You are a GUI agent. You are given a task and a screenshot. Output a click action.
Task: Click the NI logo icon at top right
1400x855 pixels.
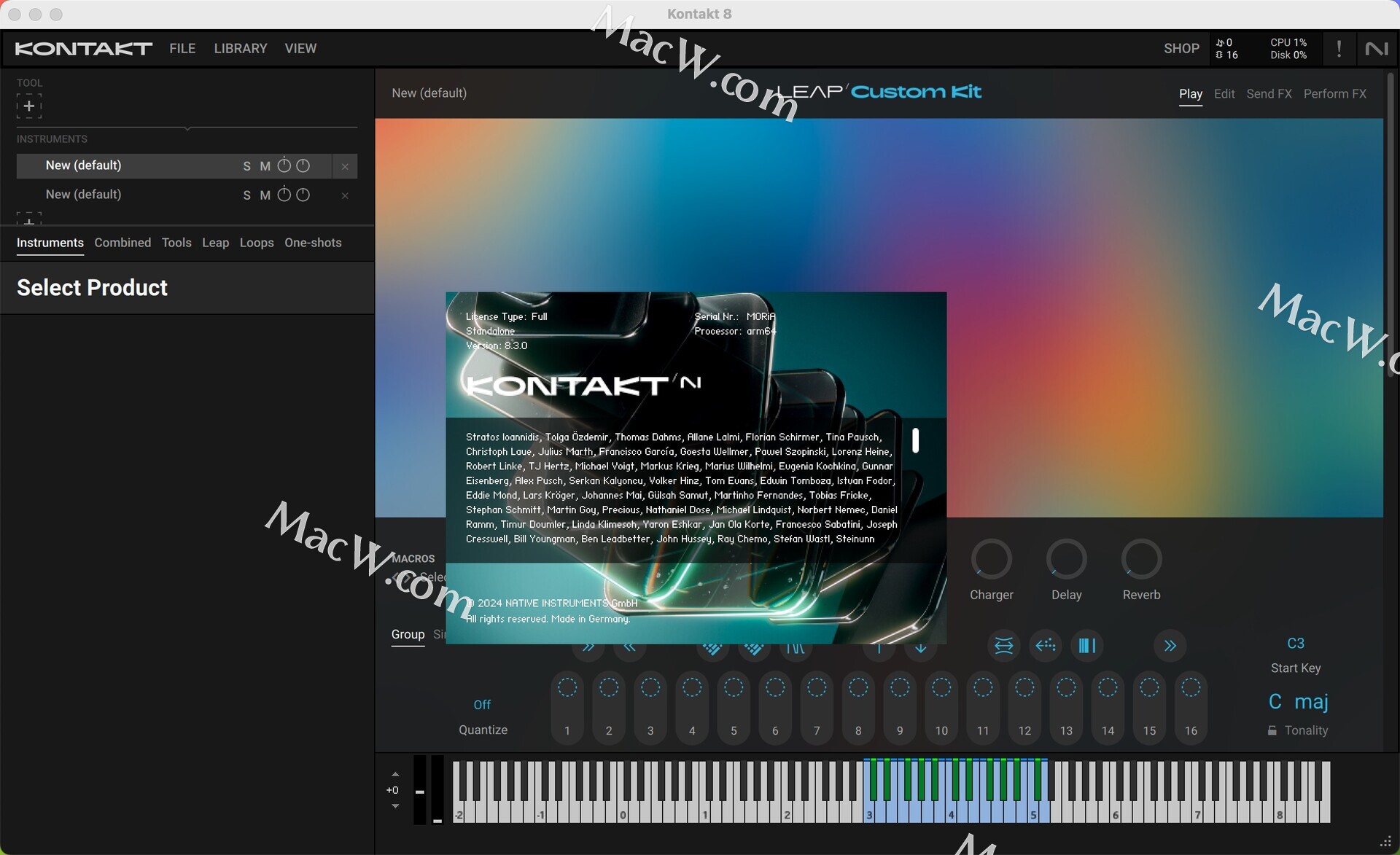pyautogui.click(x=1377, y=49)
